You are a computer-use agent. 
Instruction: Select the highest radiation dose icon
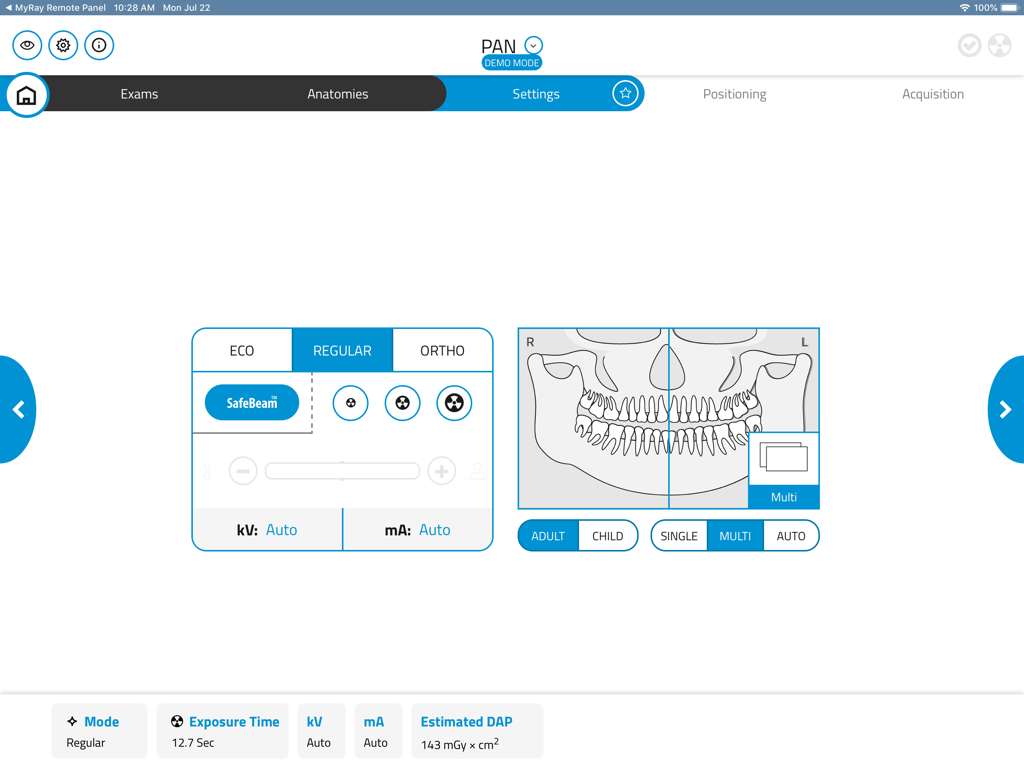[454, 403]
